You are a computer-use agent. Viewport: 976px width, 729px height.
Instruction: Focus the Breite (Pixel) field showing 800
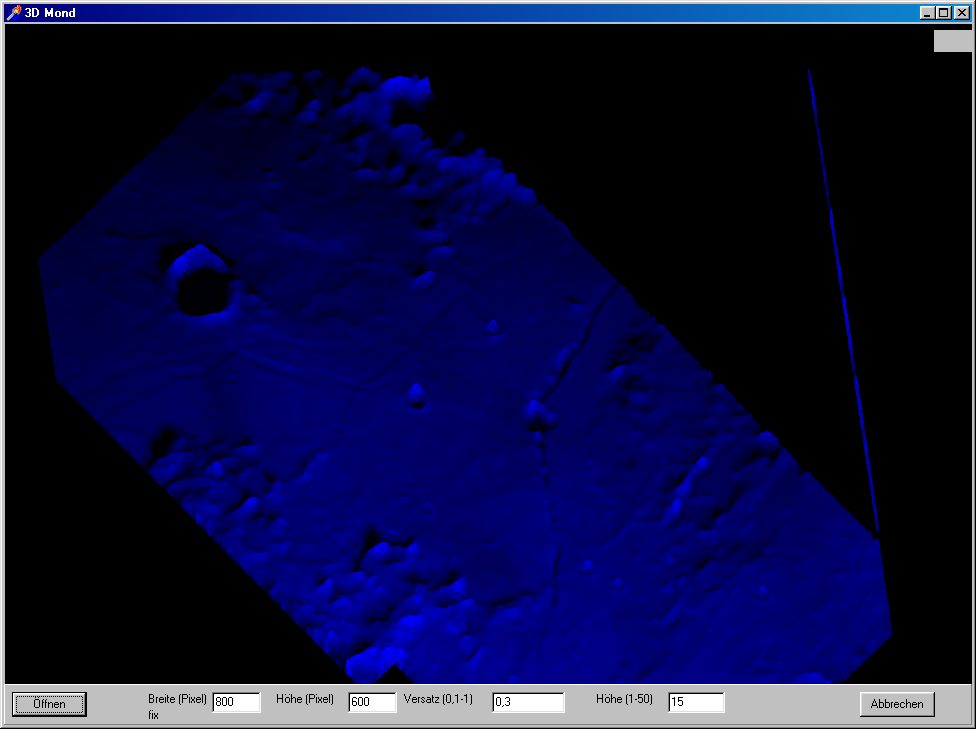click(236, 703)
